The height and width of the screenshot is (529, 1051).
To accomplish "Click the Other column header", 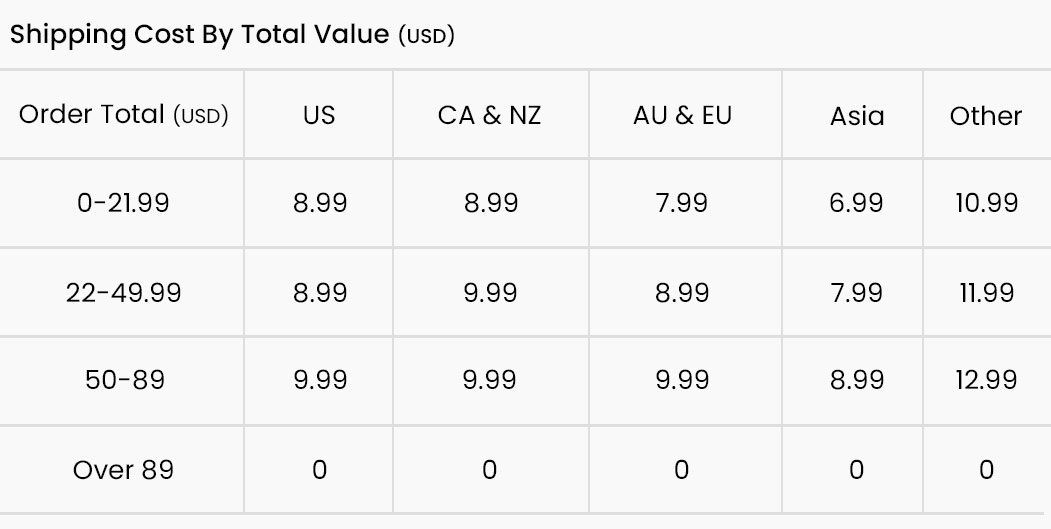I will tap(986, 116).
